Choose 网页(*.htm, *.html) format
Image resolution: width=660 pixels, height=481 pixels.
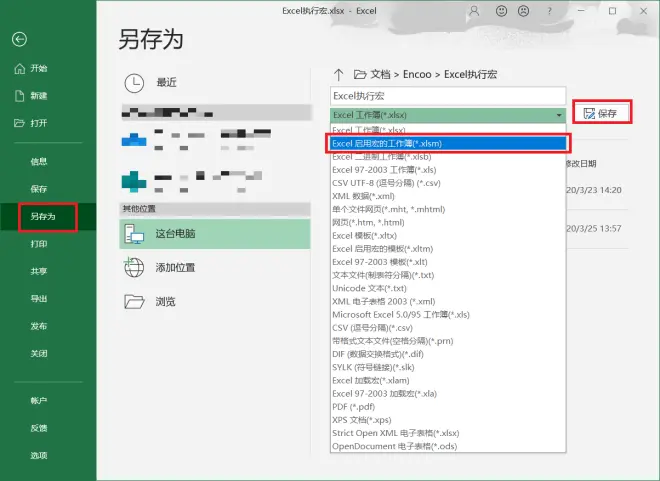tap(448, 222)
